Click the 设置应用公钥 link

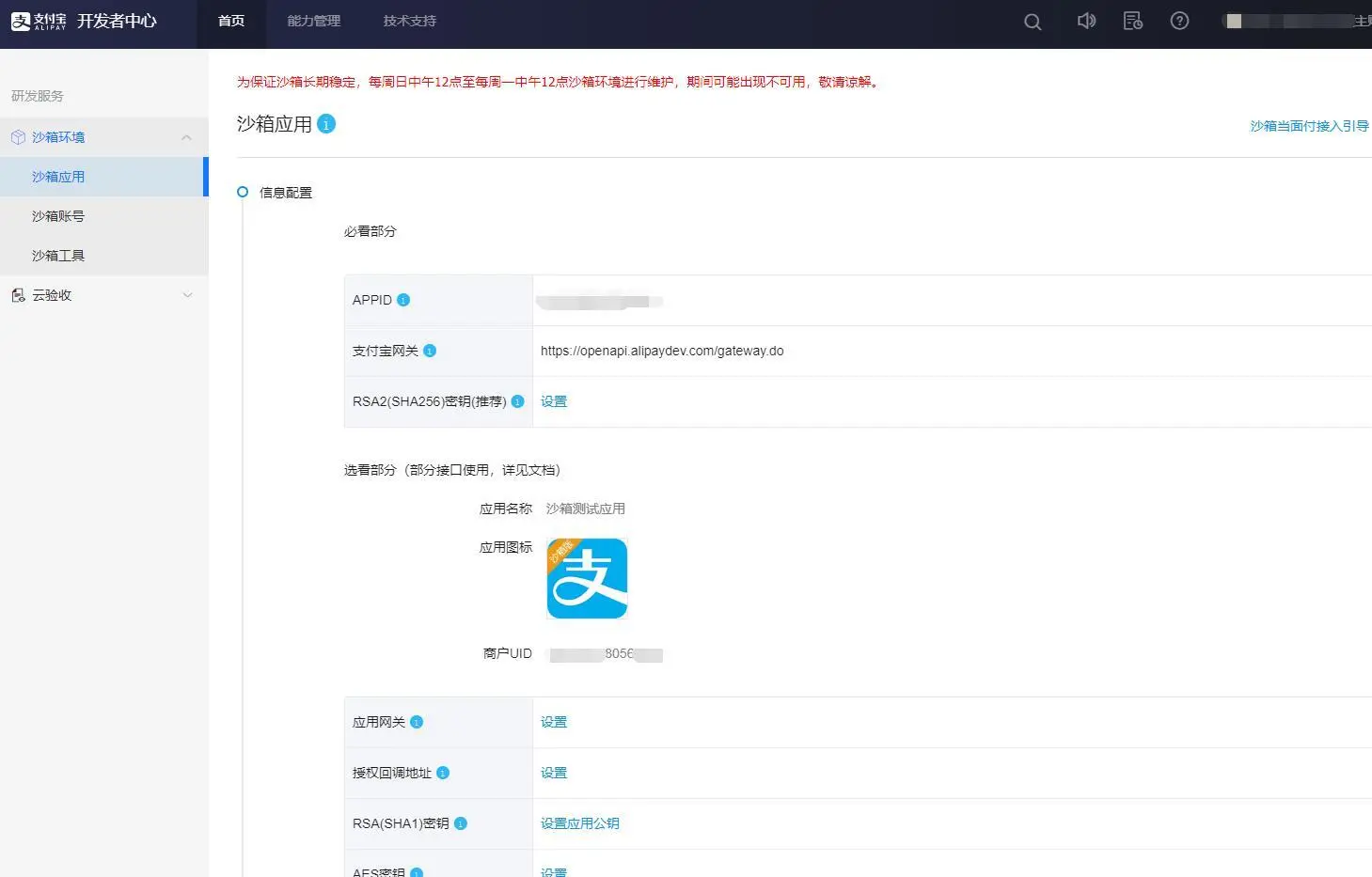pos(580,823)
